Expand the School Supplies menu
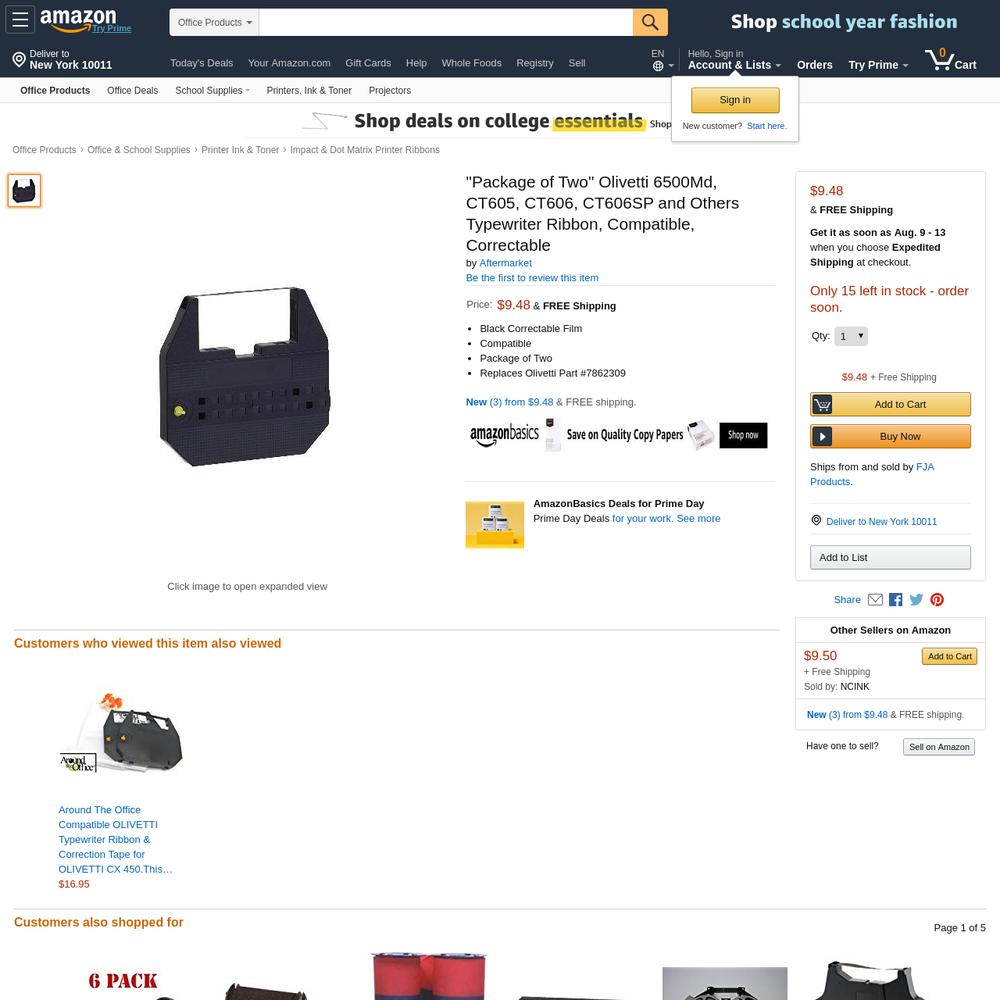Image resolution: width=1000 pixels, height=1000 pixels. pos(212,91)
